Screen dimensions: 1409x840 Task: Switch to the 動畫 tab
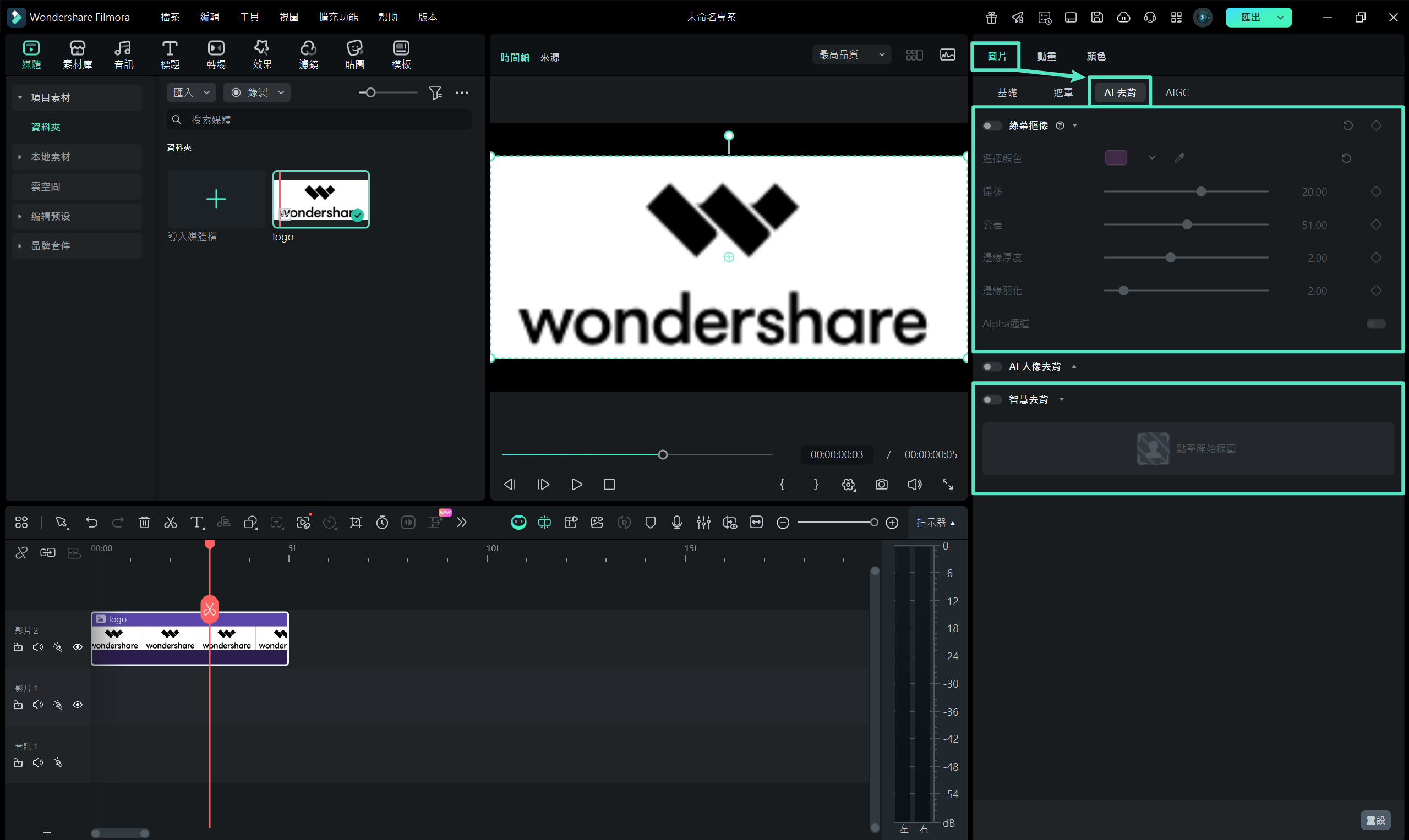click(x=1046, y=56)
